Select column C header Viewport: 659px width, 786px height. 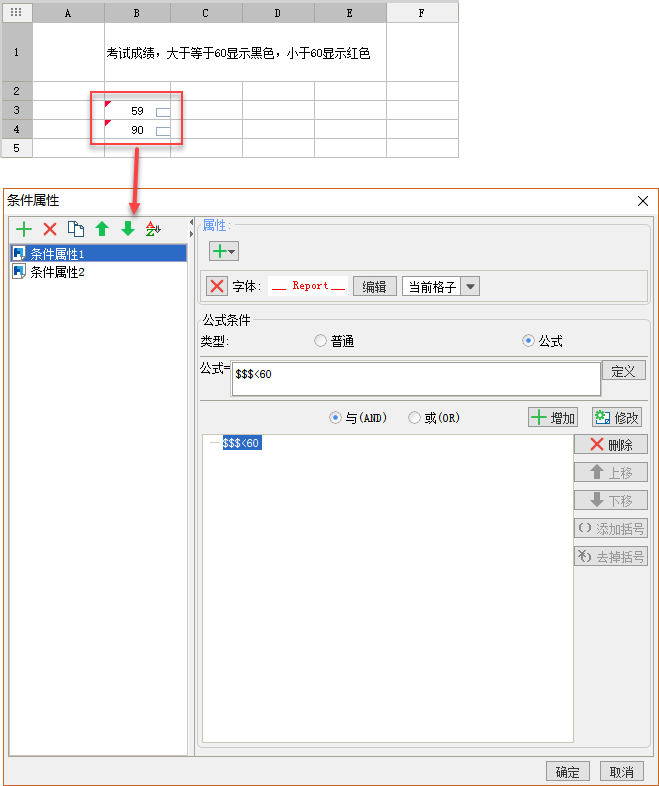[x=206, y=13]
